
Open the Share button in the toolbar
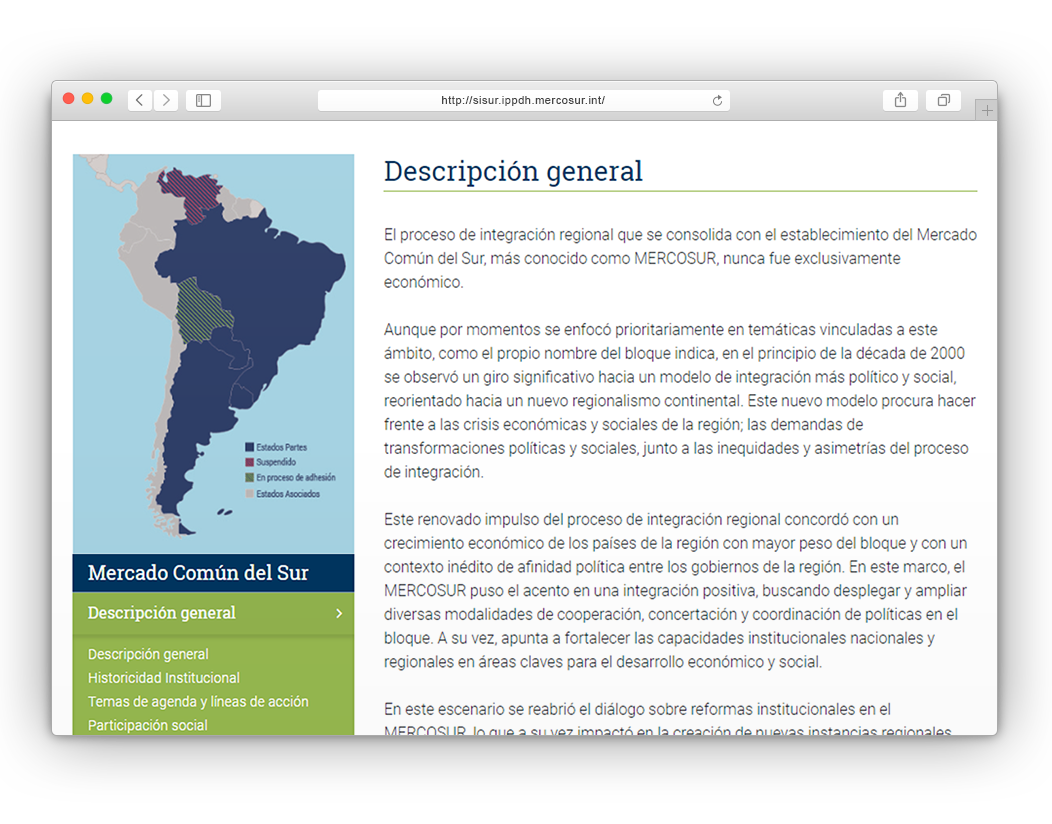click(x=900, y=100)
